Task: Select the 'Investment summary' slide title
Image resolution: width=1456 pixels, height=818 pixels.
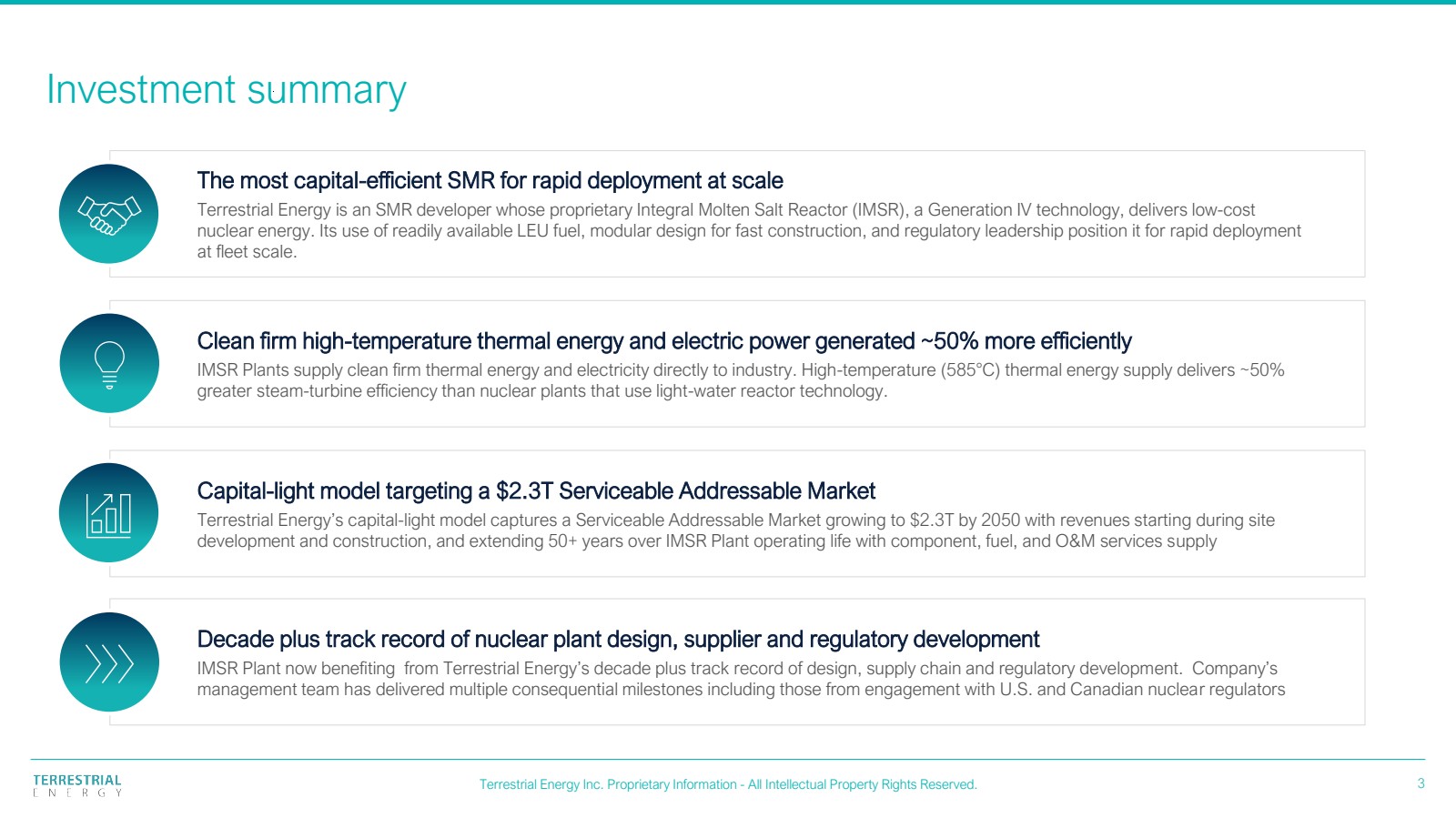Action: coord(227,90)
